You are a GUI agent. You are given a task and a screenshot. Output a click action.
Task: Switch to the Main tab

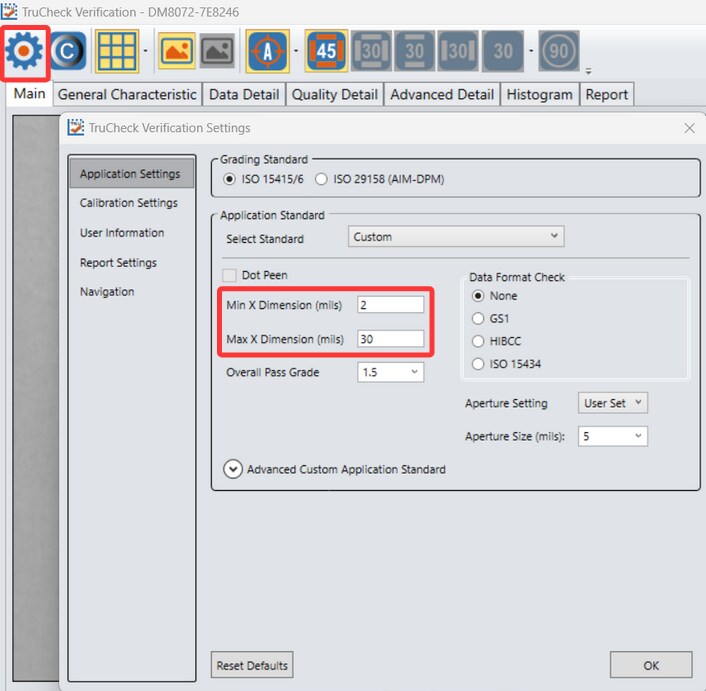pos(29,94)
